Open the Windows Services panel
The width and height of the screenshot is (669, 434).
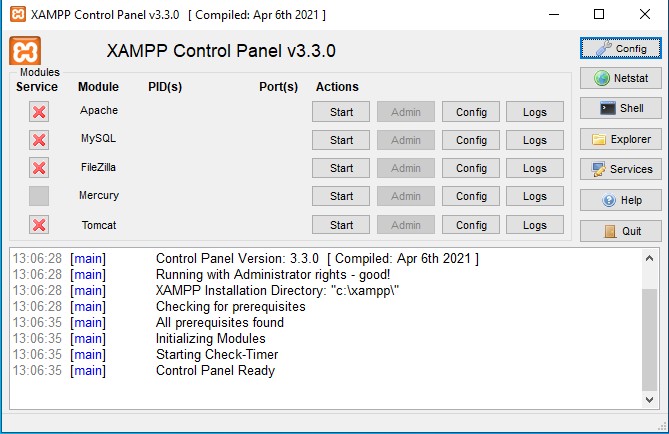coord(620,170)
